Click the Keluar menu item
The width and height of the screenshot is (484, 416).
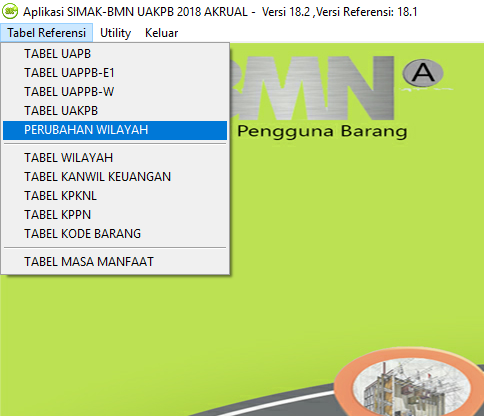point(161,33)
